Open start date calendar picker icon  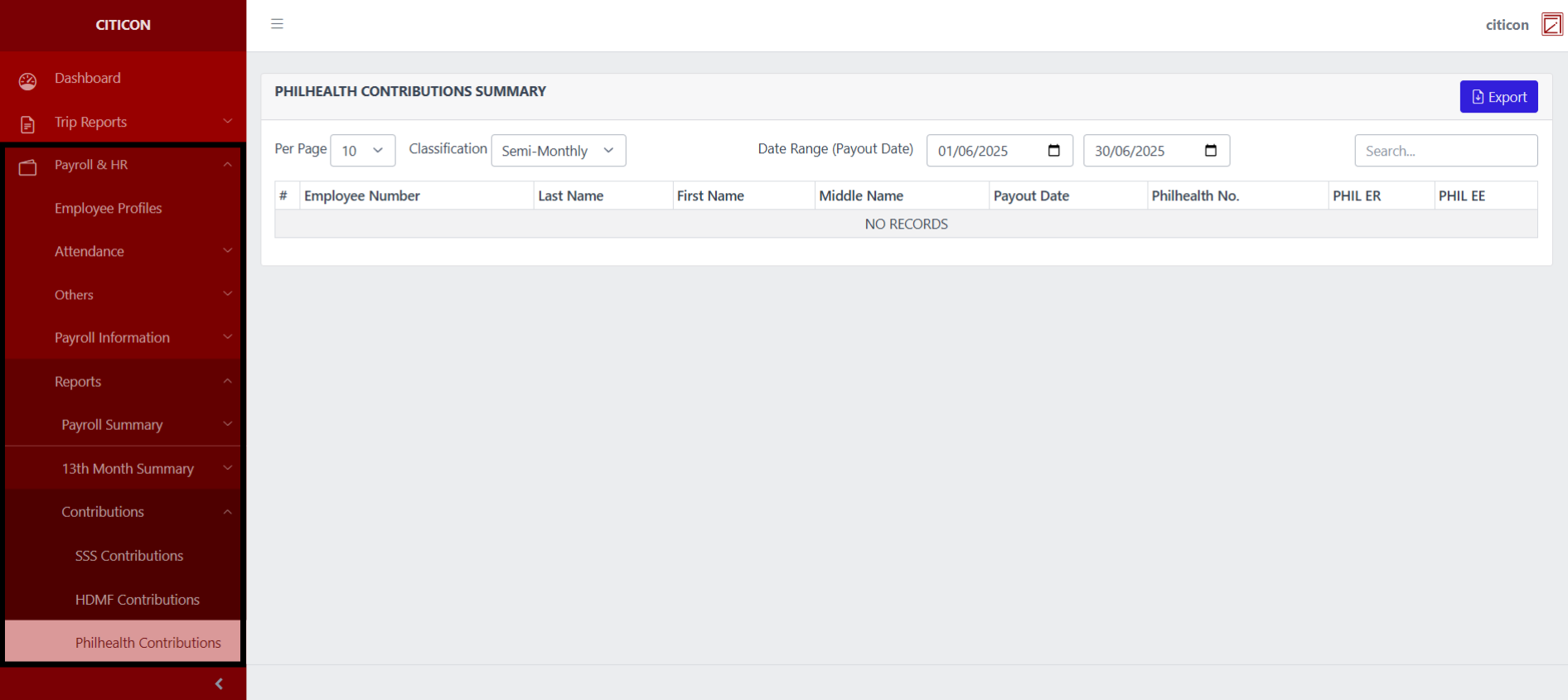click(1053, 151)
